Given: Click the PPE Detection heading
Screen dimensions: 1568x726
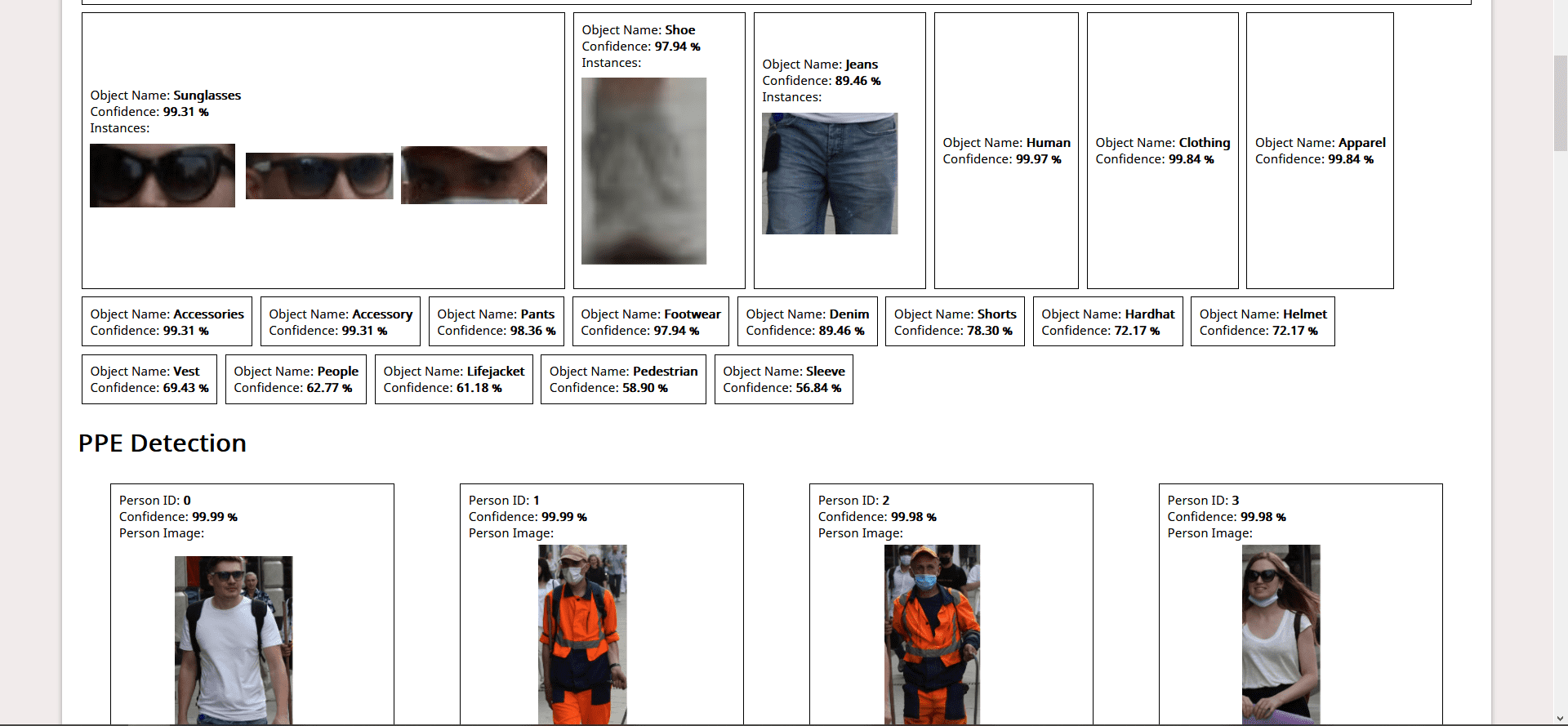Looking at the screenshot, I should [163, 443].
